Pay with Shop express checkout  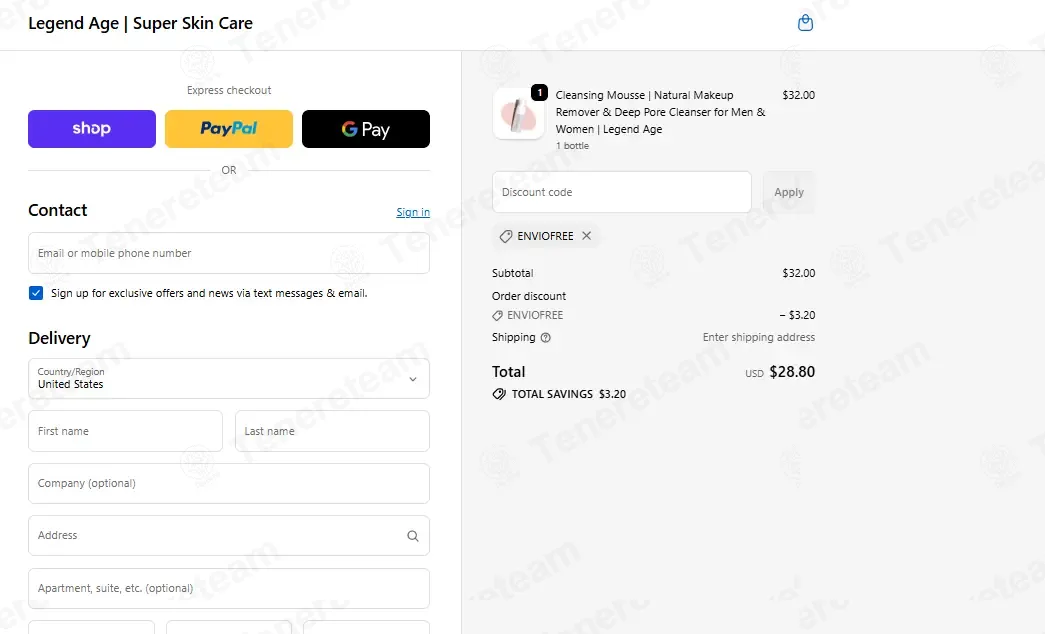point(92,129)
